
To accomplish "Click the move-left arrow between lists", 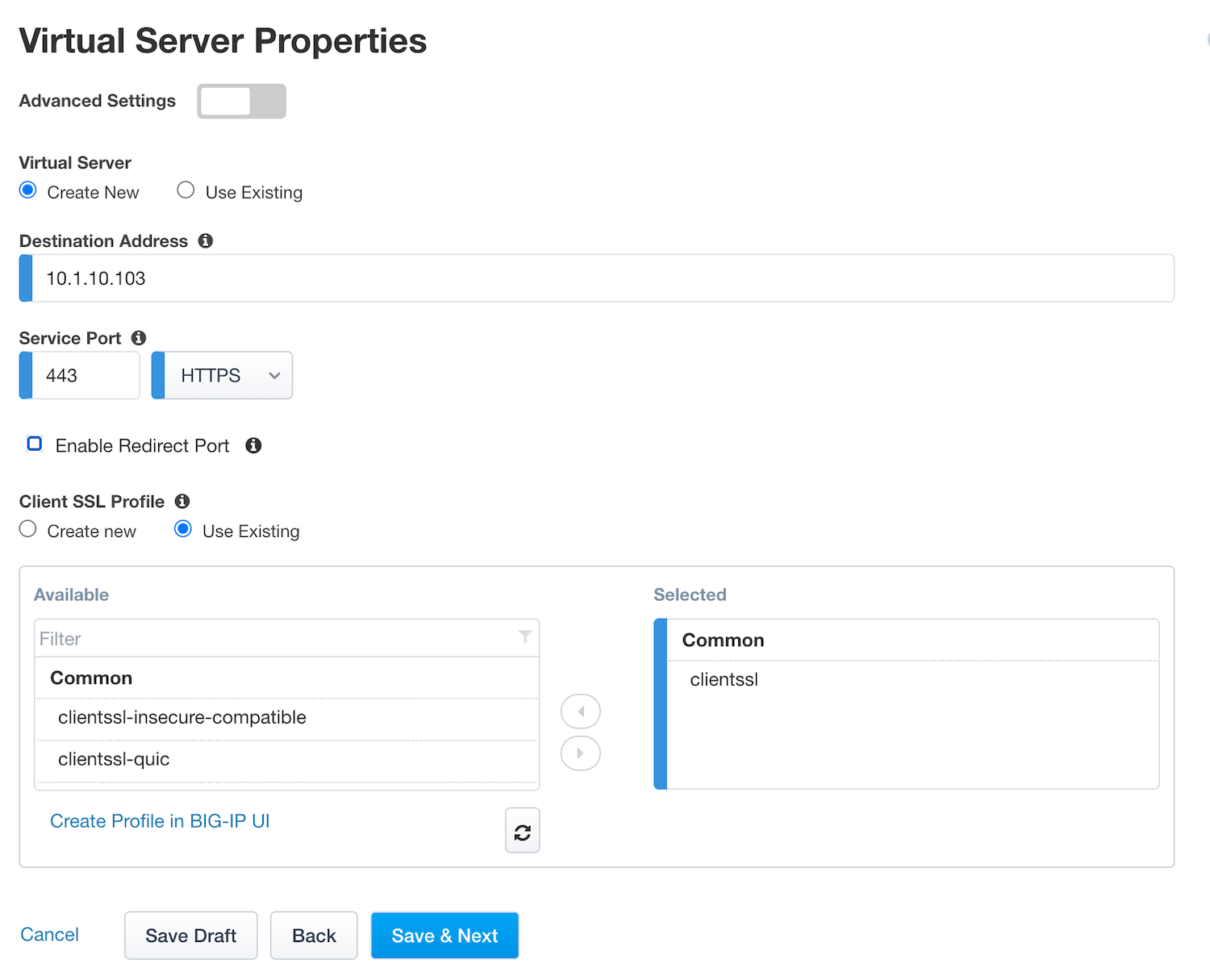I will coord(581,711).
